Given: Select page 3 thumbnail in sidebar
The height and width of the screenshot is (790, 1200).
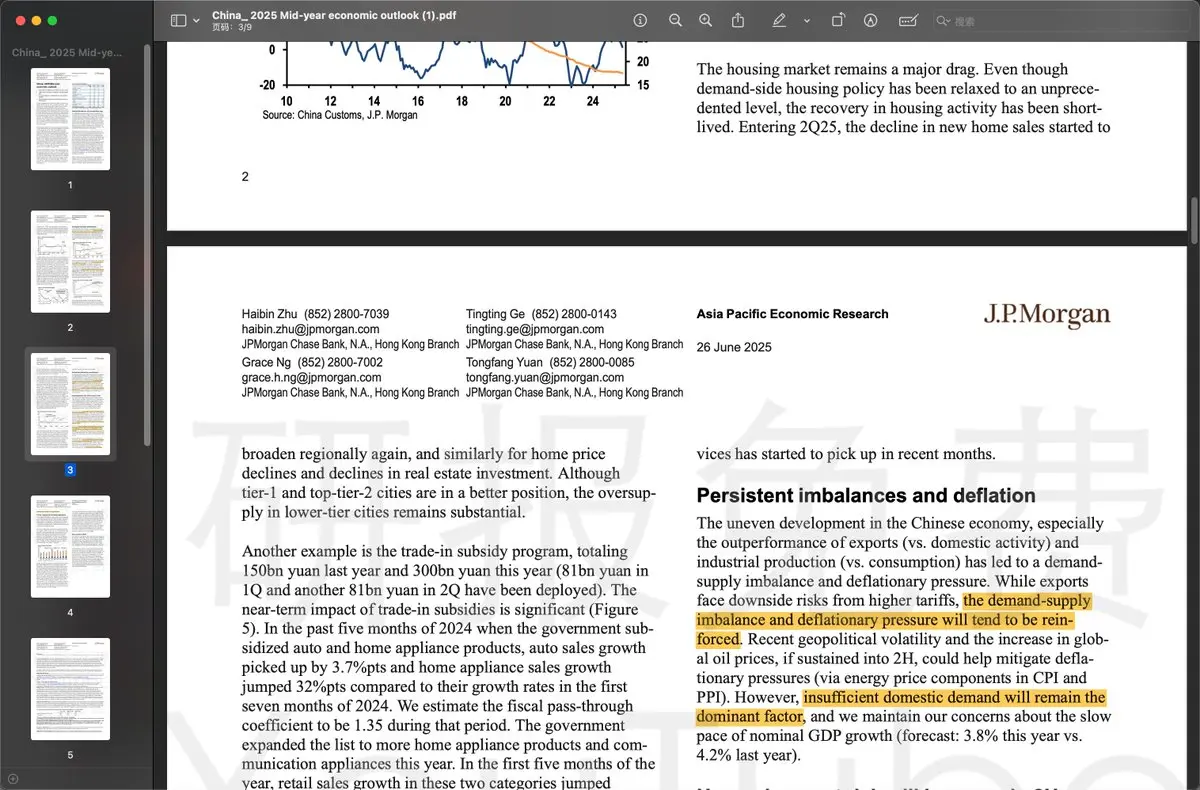Looking at the screenshot, I should 70,404.
